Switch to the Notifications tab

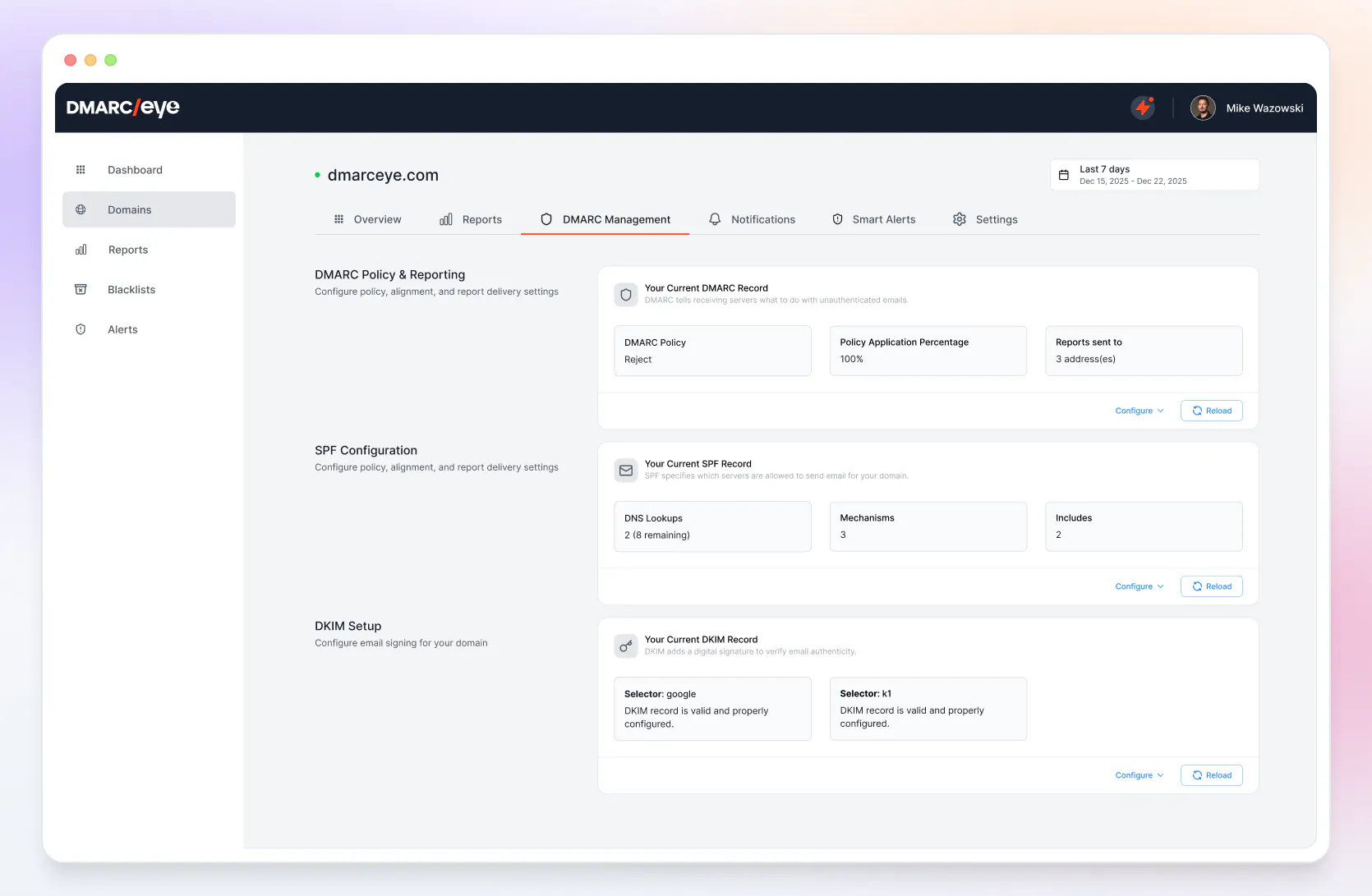point(752,219)
